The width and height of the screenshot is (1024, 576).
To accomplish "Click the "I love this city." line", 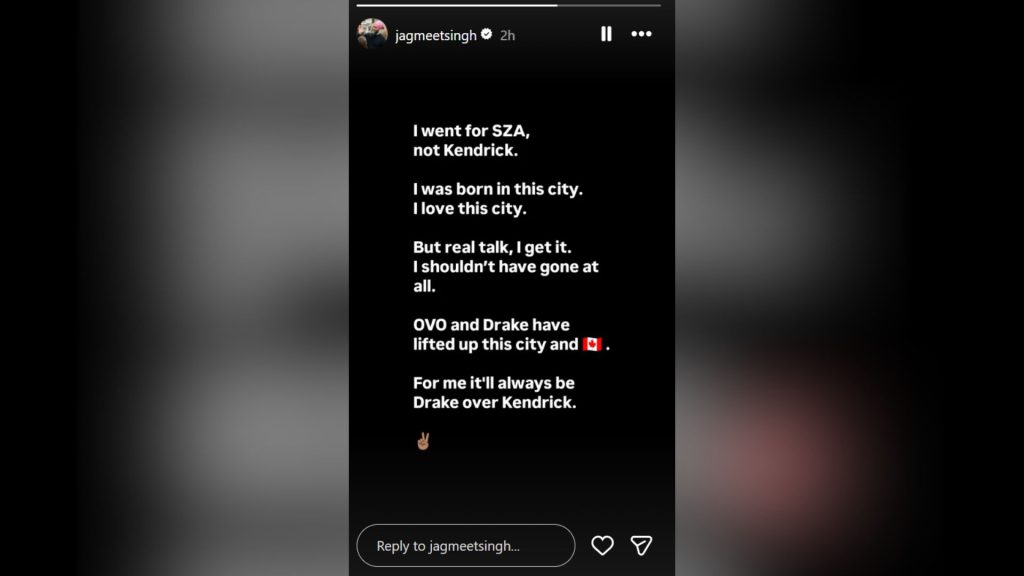I will [470, 208].
